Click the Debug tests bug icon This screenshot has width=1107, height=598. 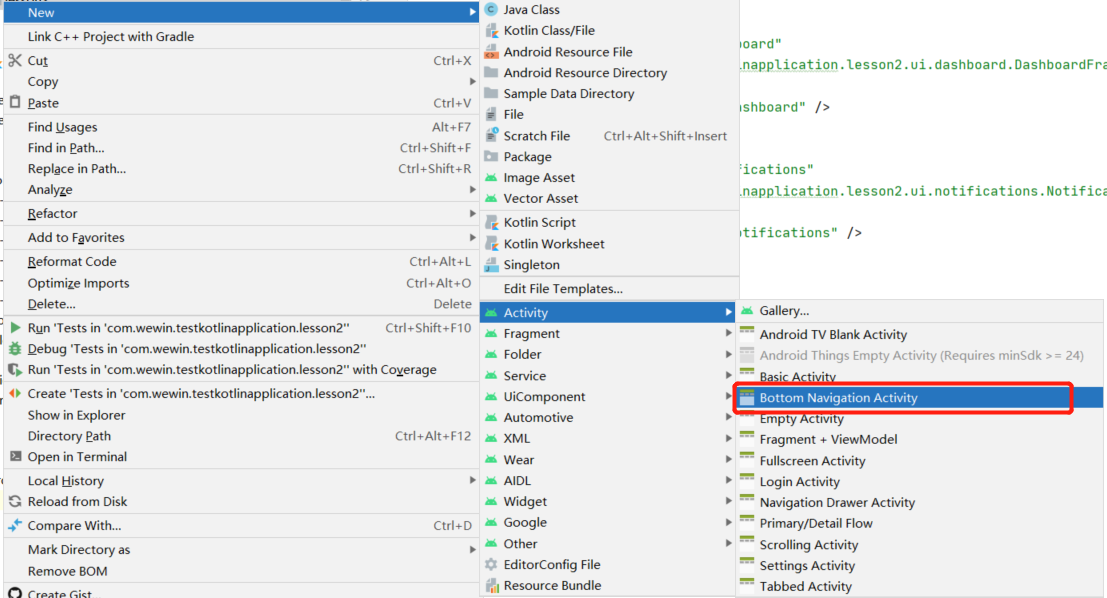pyautogui.click(x=15, y=348)
